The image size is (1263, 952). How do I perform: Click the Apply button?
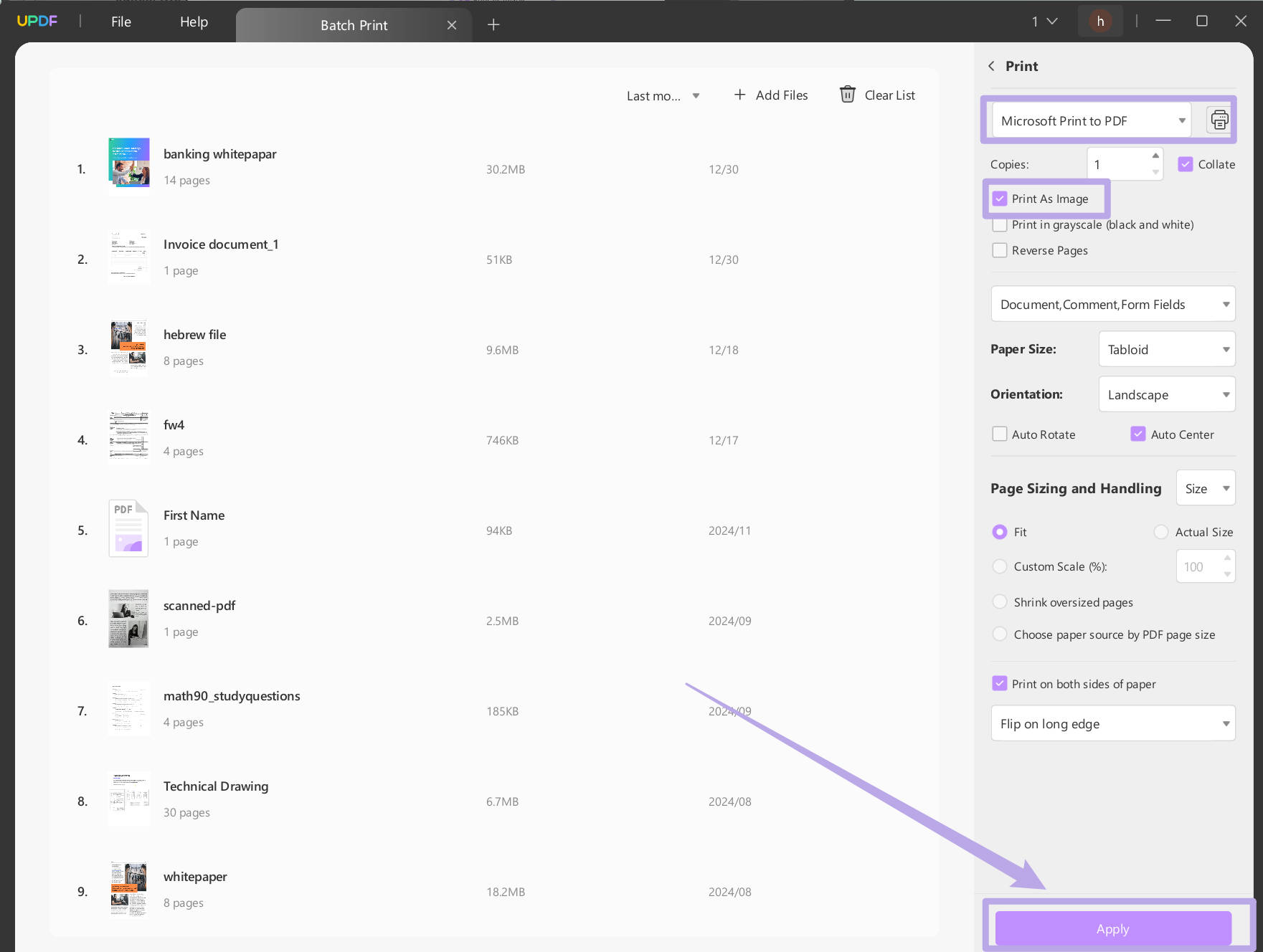1112,929
